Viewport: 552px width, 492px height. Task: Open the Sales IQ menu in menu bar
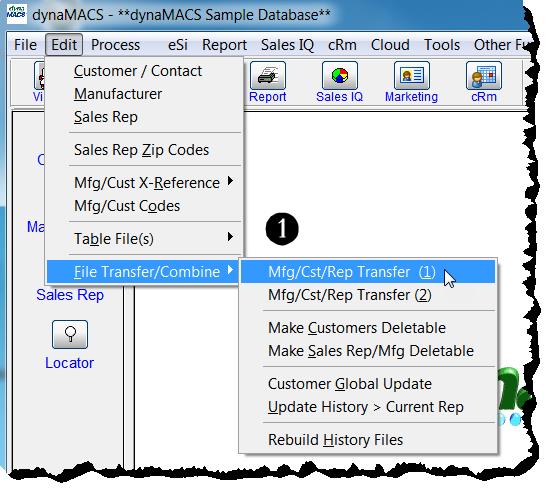click(287, 45)
